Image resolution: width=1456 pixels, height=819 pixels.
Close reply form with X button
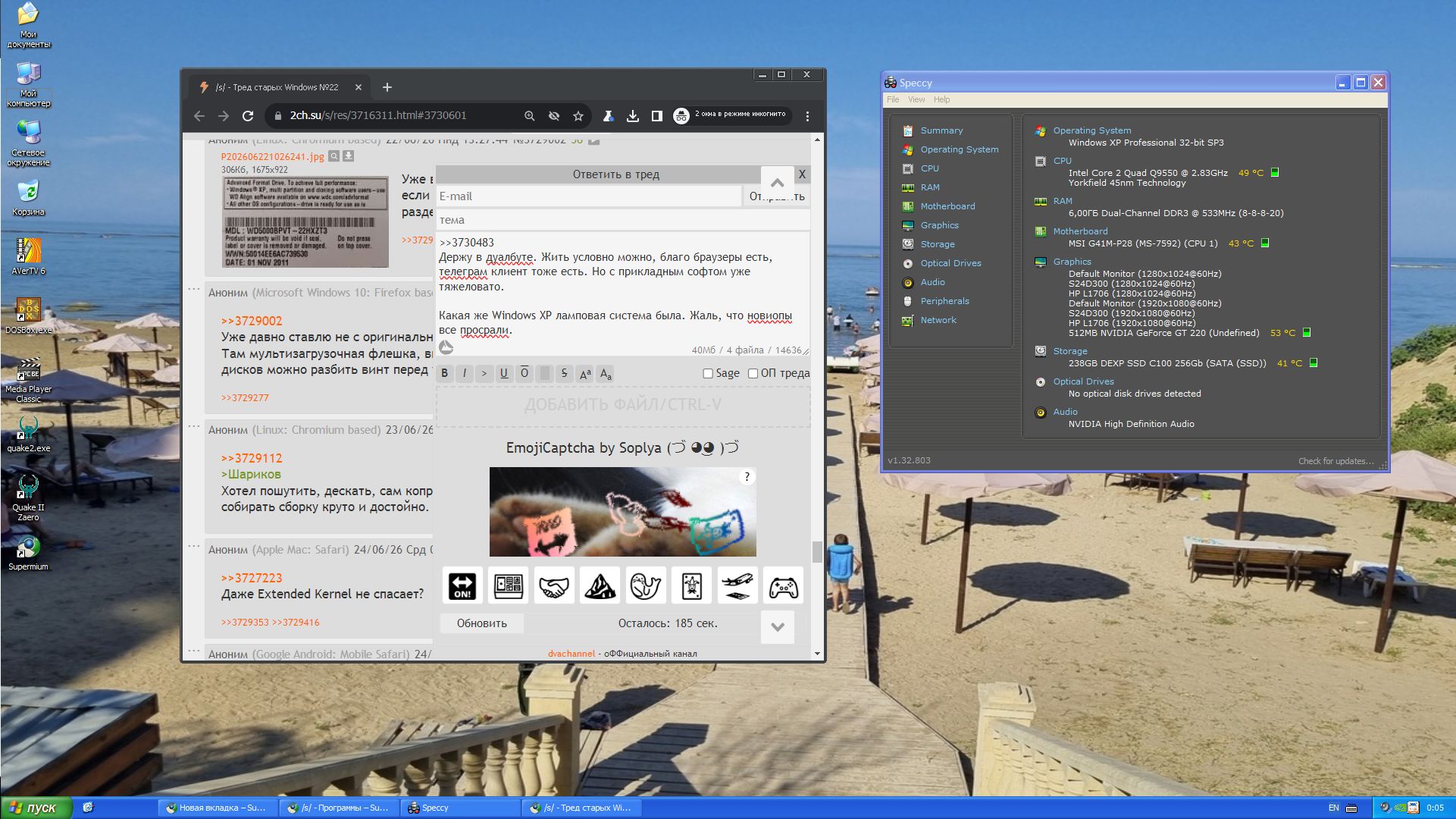coord(802,174)
